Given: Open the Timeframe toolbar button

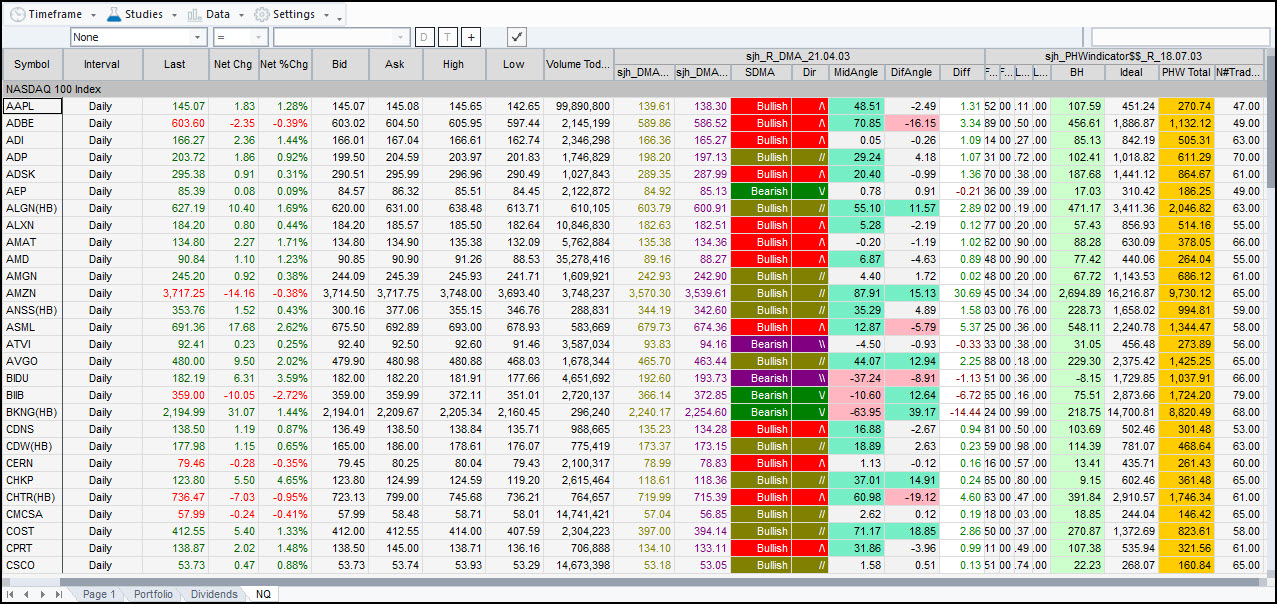Looking at the screenshot, I should point(46,14).
